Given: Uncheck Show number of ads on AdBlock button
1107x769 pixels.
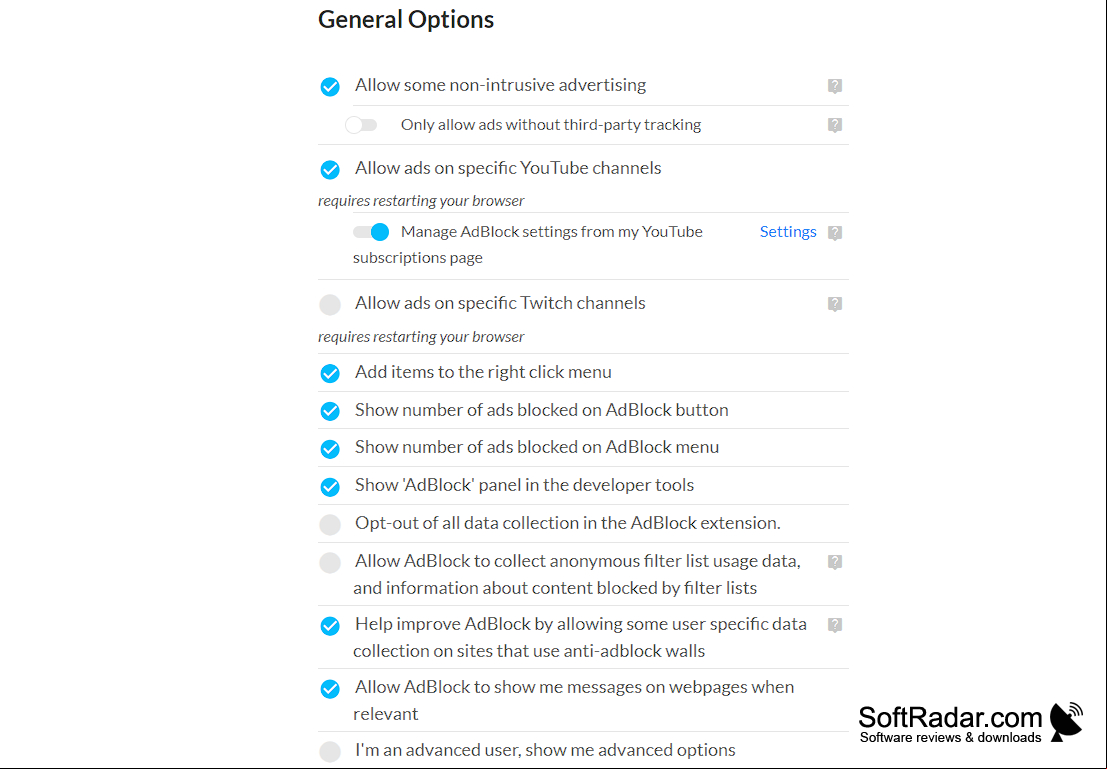Looking at the screenshot, I should pyautogui.click(x=330, y=411).
